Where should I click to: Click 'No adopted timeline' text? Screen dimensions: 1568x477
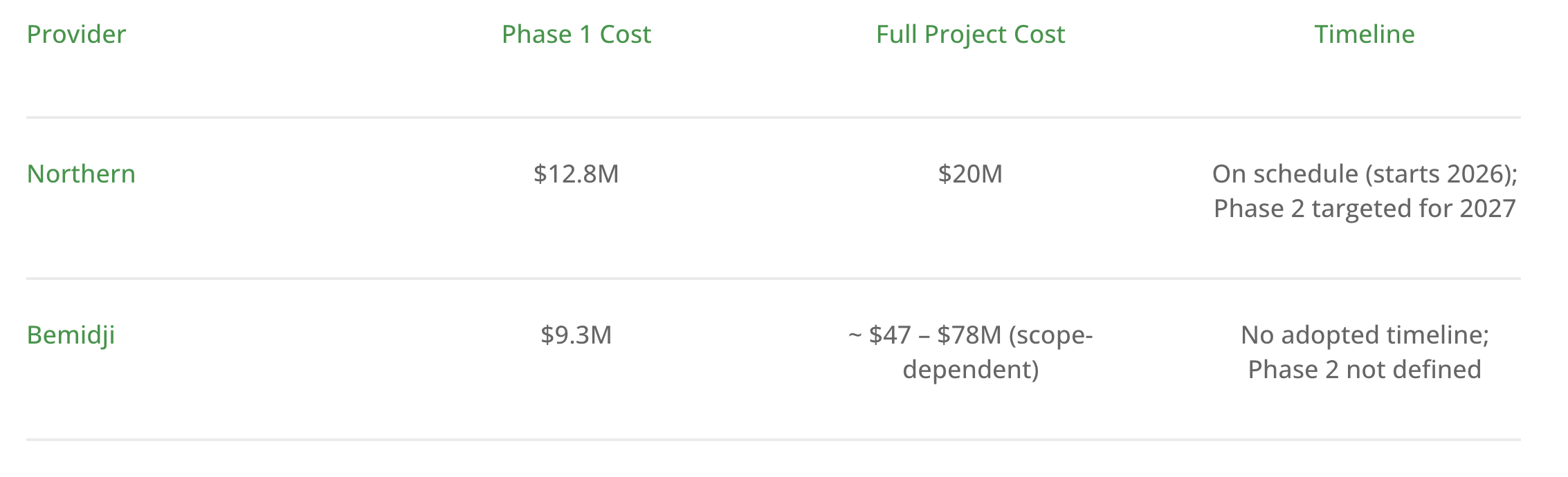(x=1364, y=335)
